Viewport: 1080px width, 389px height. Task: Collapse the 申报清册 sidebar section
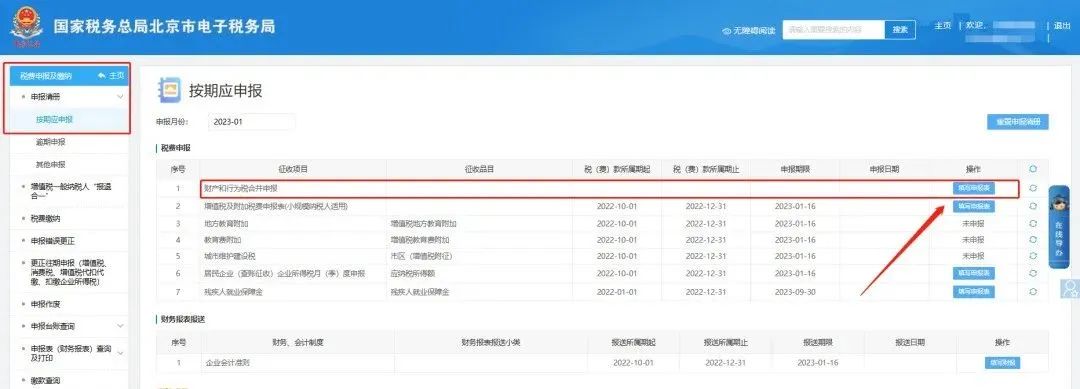[121, 96]
